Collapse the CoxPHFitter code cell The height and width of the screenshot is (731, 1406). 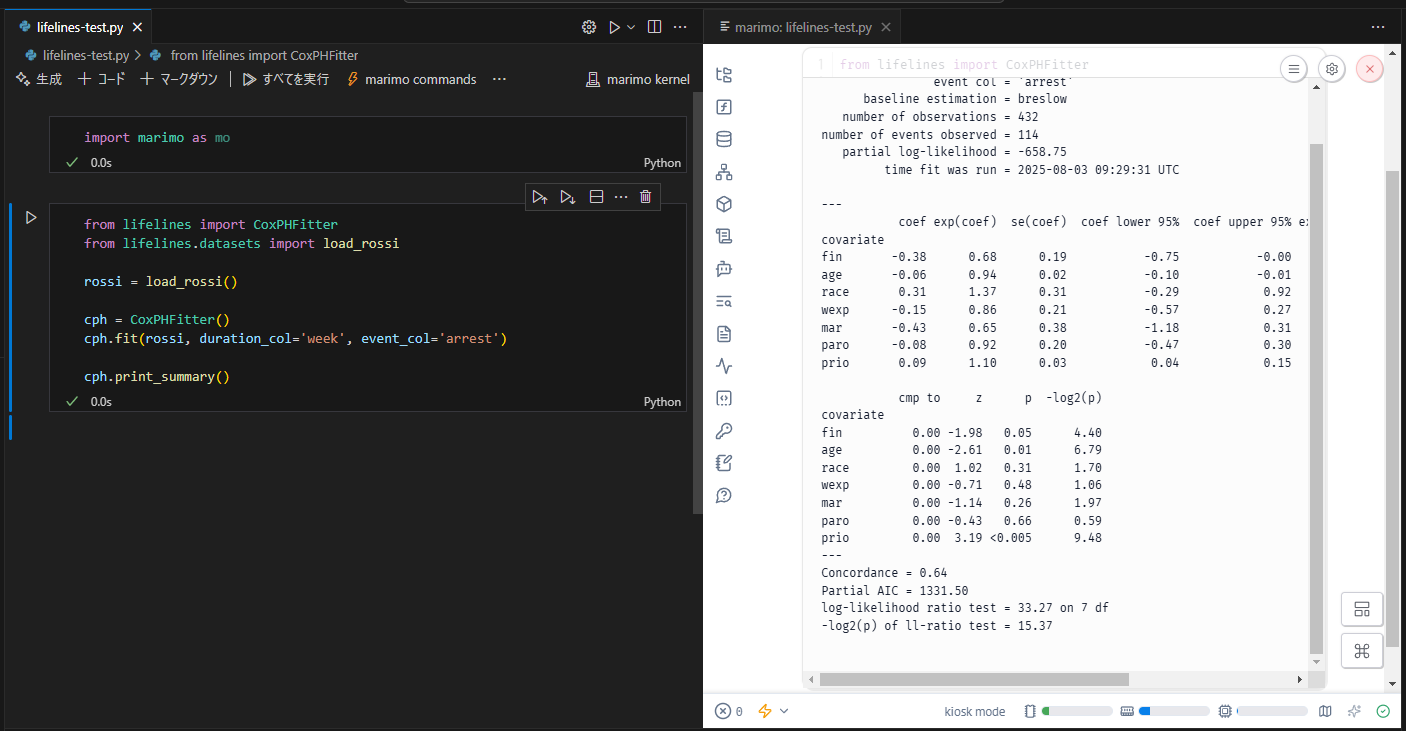pos(596,196)
